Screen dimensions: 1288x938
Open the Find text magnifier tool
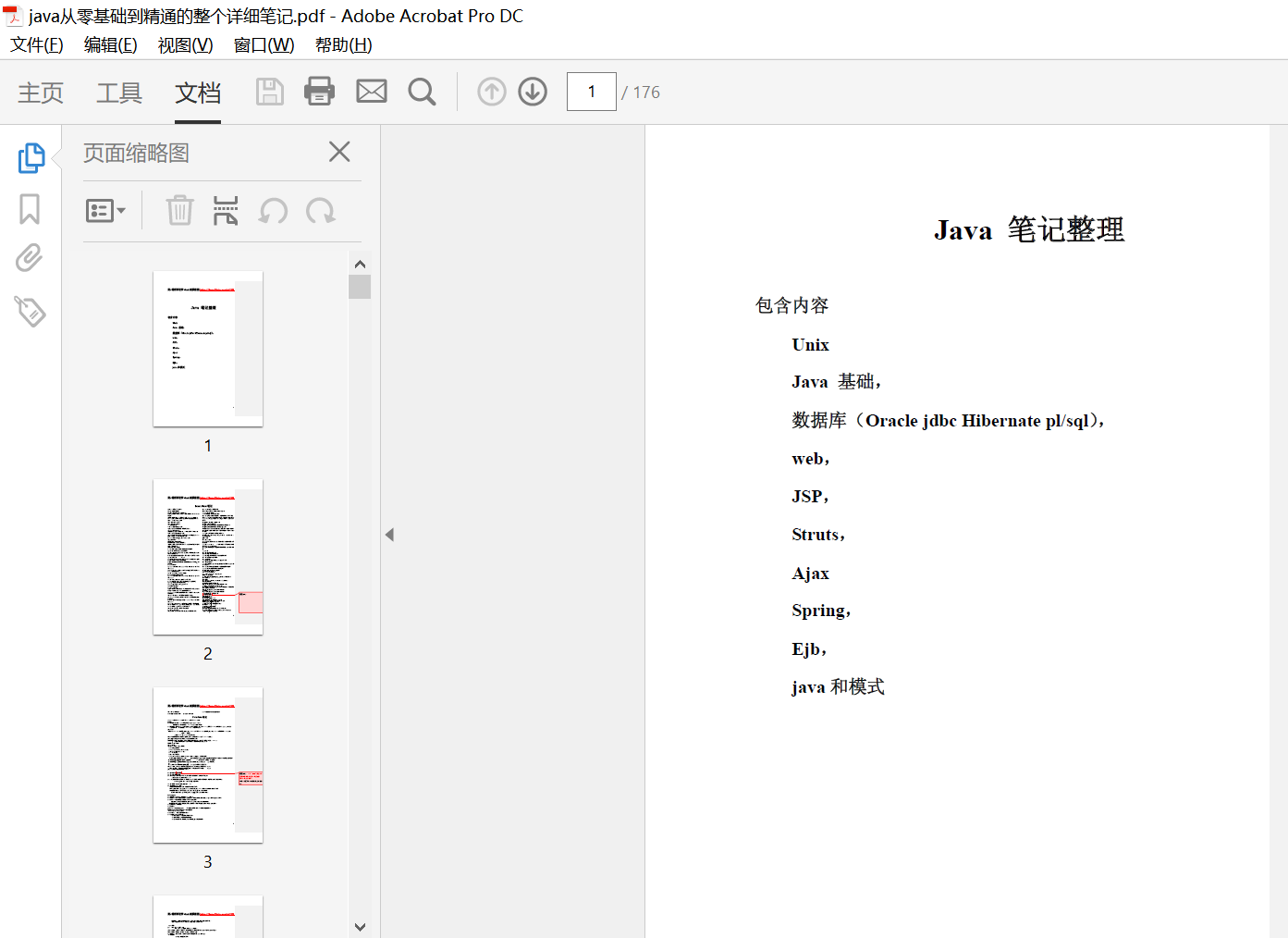pyautogui.click(x=422, y=92)
